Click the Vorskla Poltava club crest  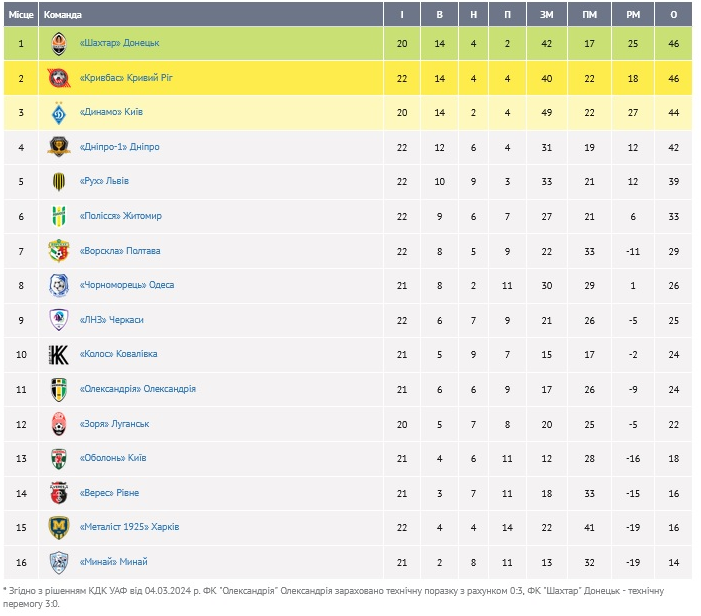[59, 251]
